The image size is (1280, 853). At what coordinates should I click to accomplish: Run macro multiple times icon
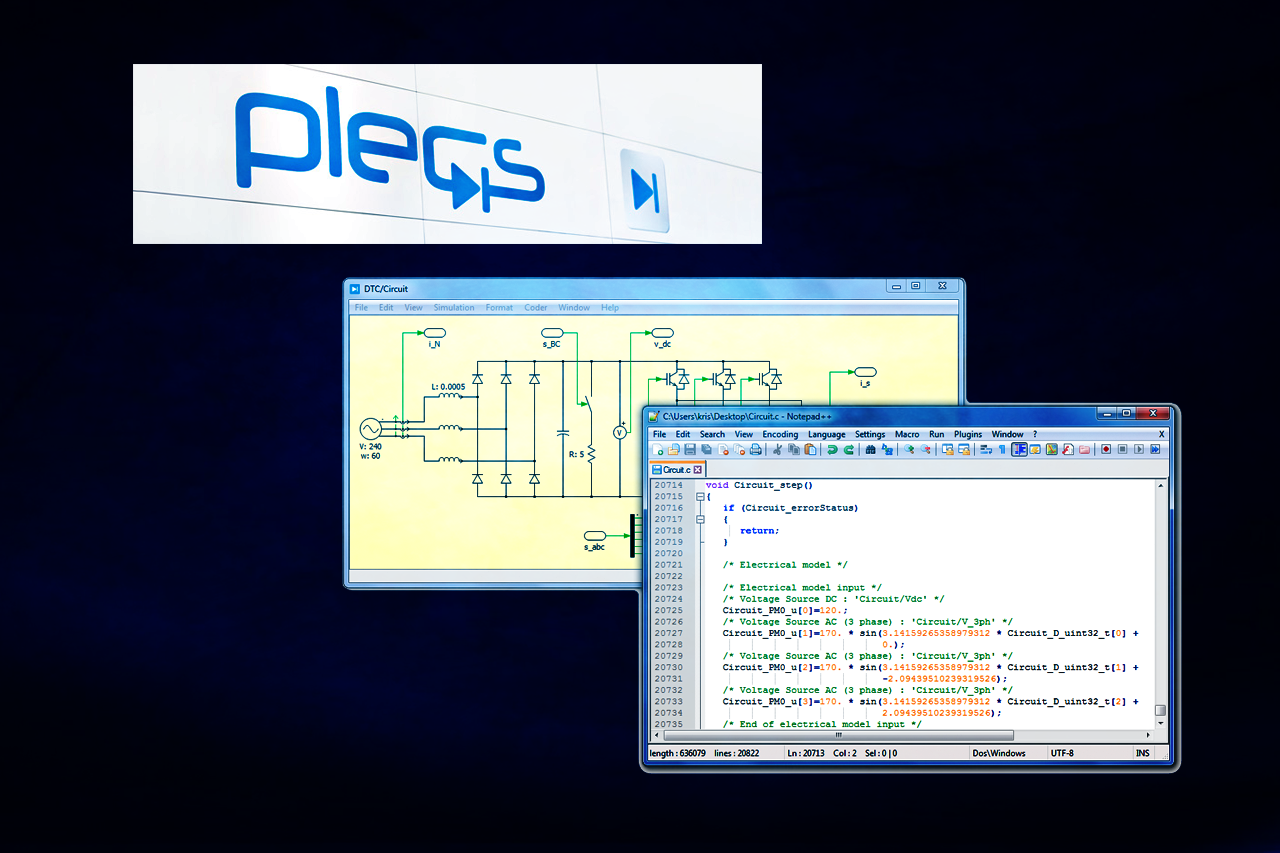point(1155,450)
